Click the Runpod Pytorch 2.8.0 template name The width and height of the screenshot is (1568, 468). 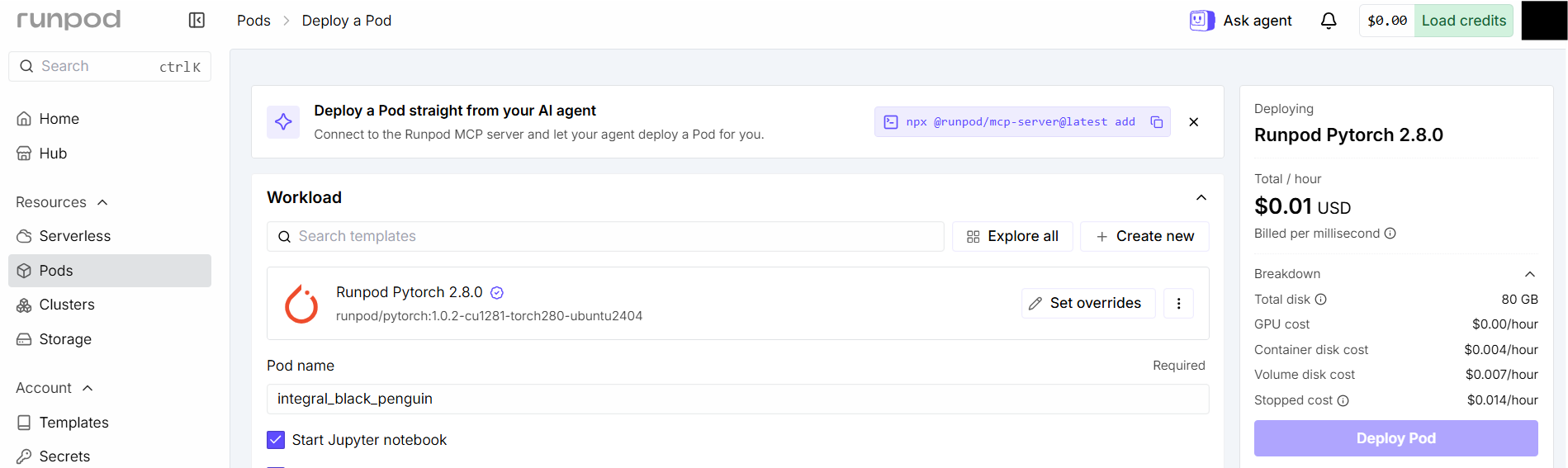(410, 293)
